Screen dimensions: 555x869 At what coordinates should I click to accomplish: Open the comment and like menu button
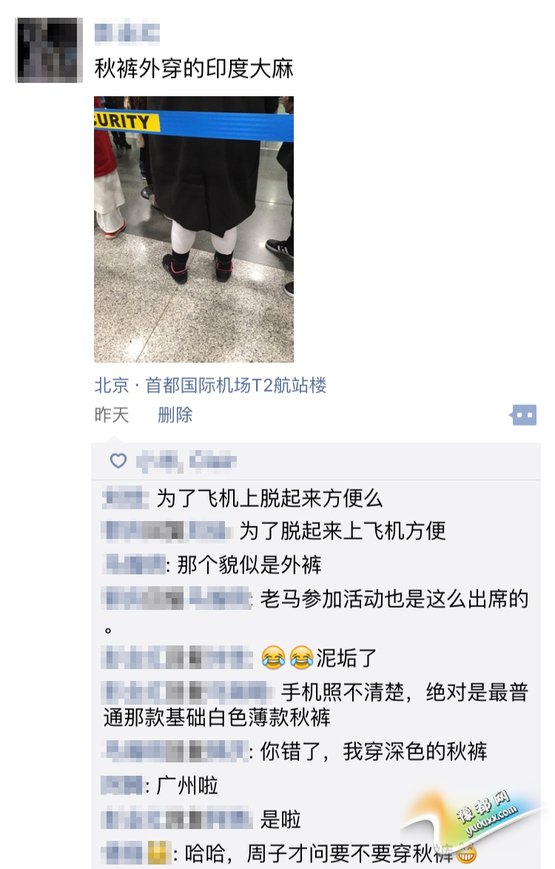(524, 415)
